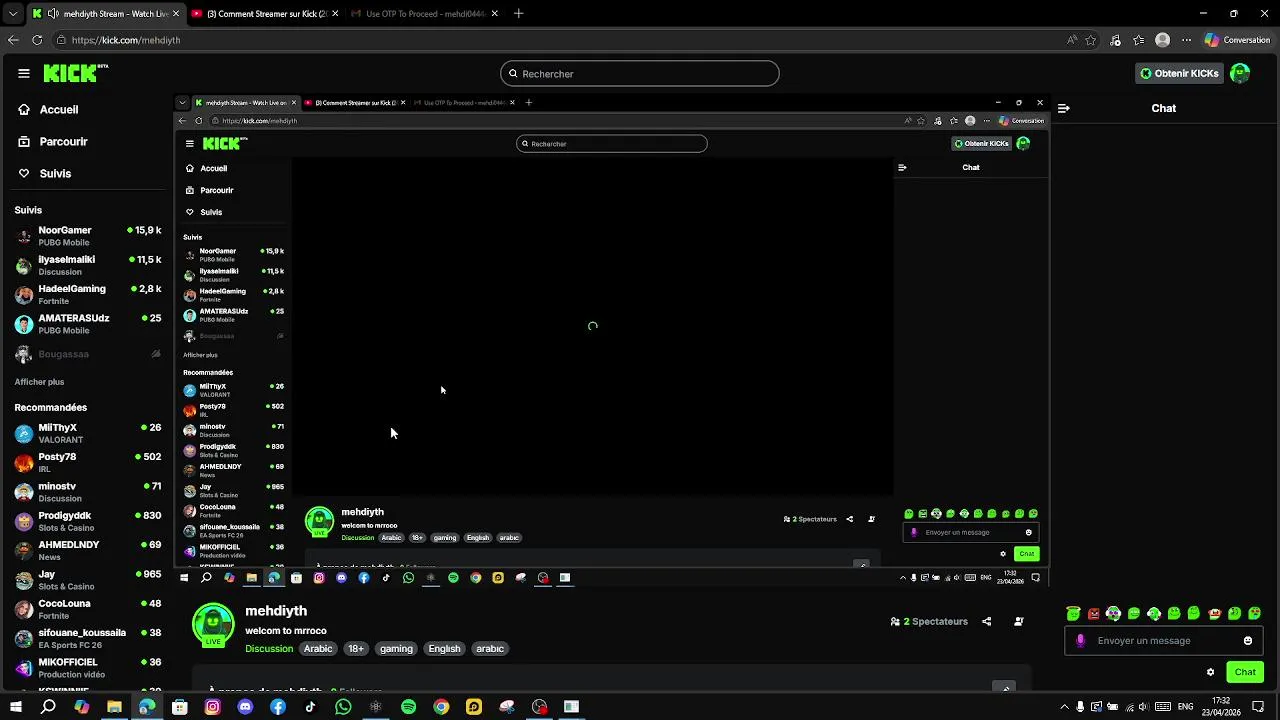
Task: Click the mehdiyth live avatar below video
Action: (x=213, y=624)
